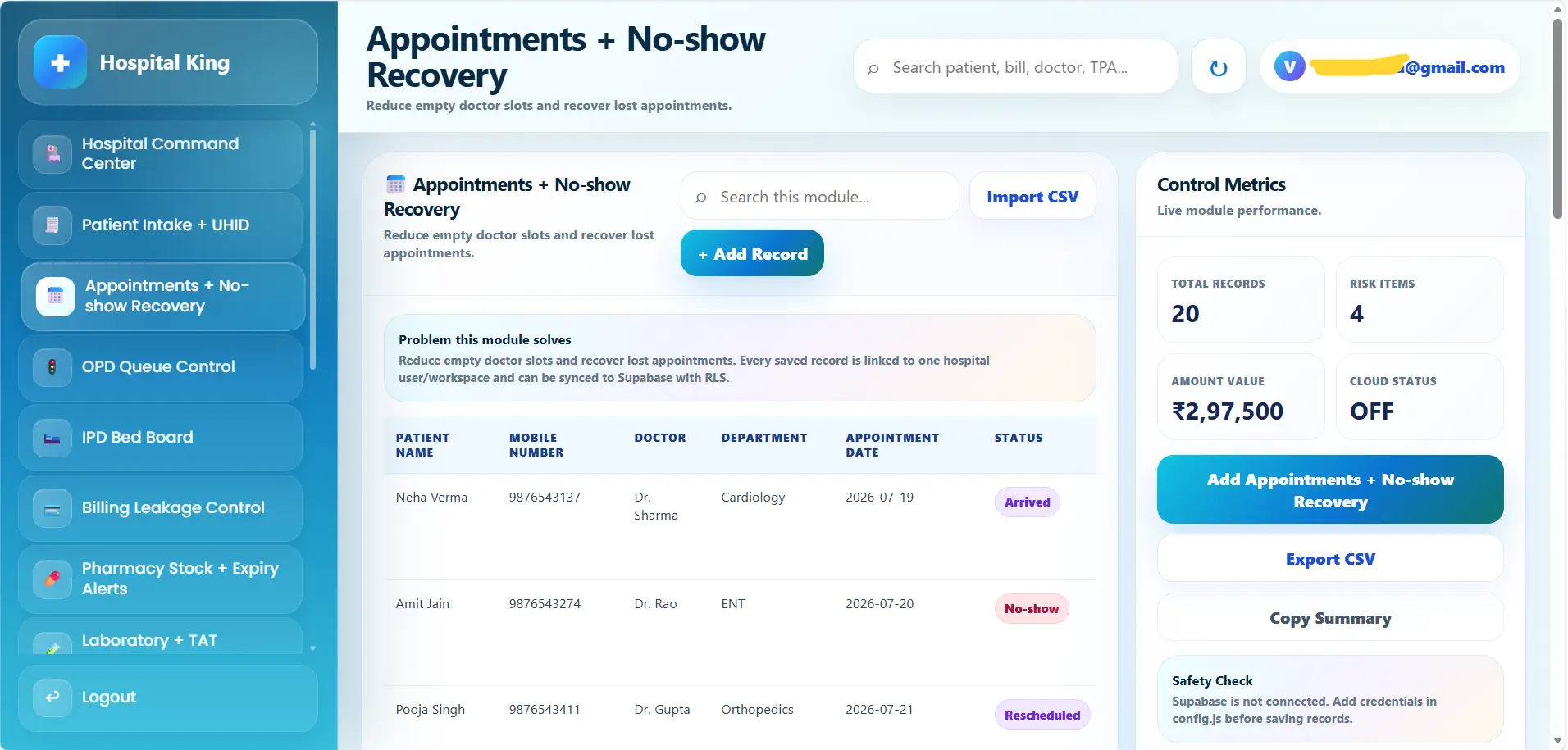Screen dimensions: 1568x750
Task: Click the Dr. Rao doctor cell
Action: (655, 604)
